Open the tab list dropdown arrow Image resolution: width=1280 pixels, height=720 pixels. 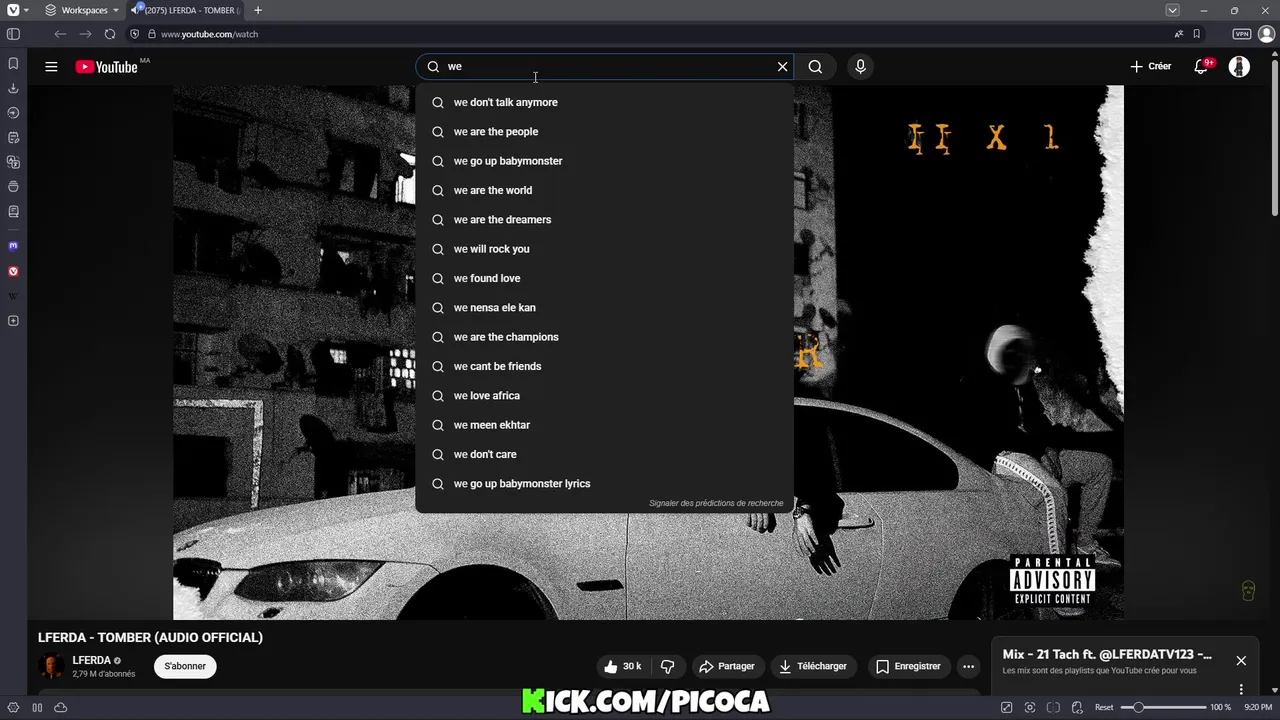(x=1172, y=10)
